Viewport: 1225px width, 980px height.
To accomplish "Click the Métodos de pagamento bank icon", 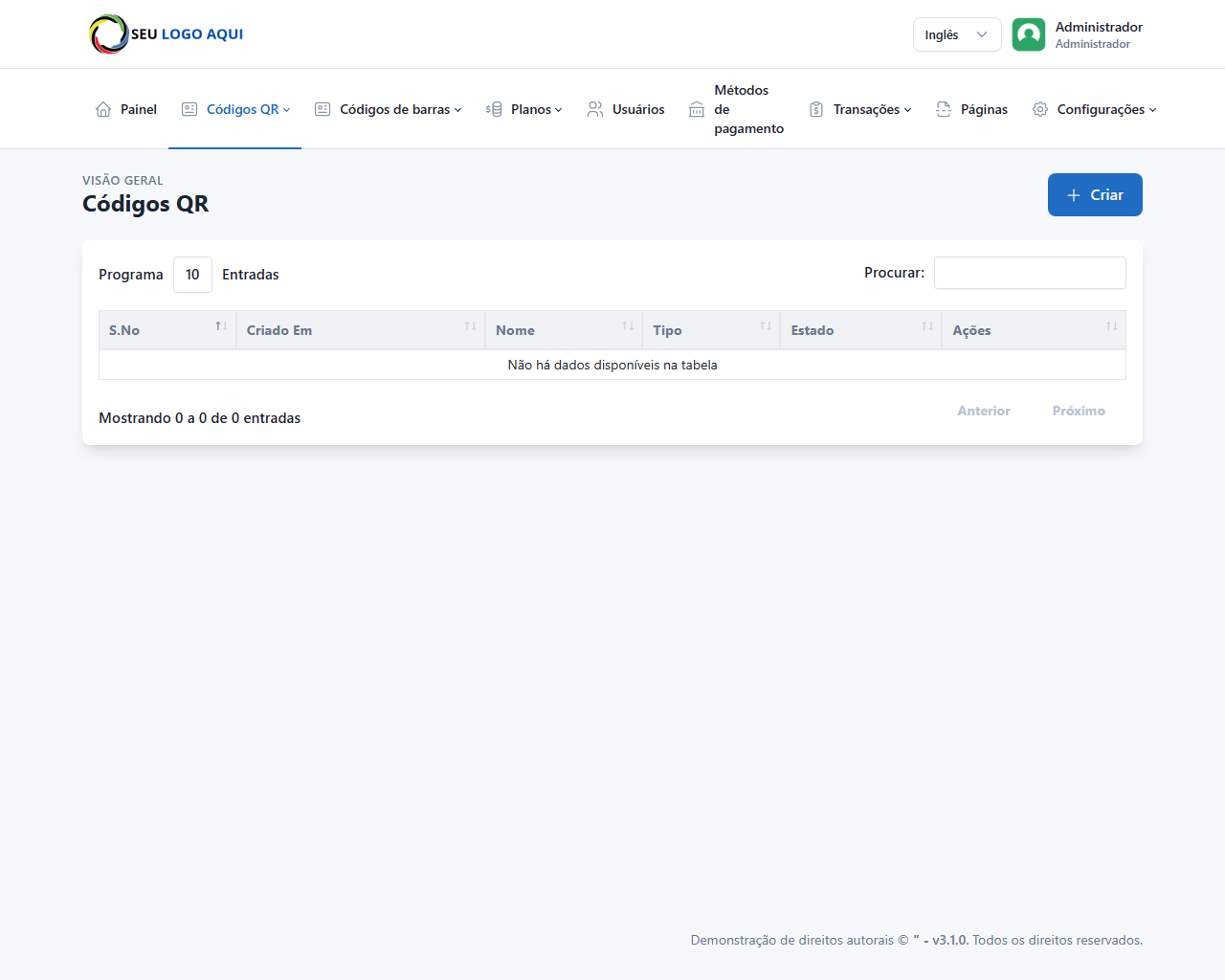I will [697, 110].
